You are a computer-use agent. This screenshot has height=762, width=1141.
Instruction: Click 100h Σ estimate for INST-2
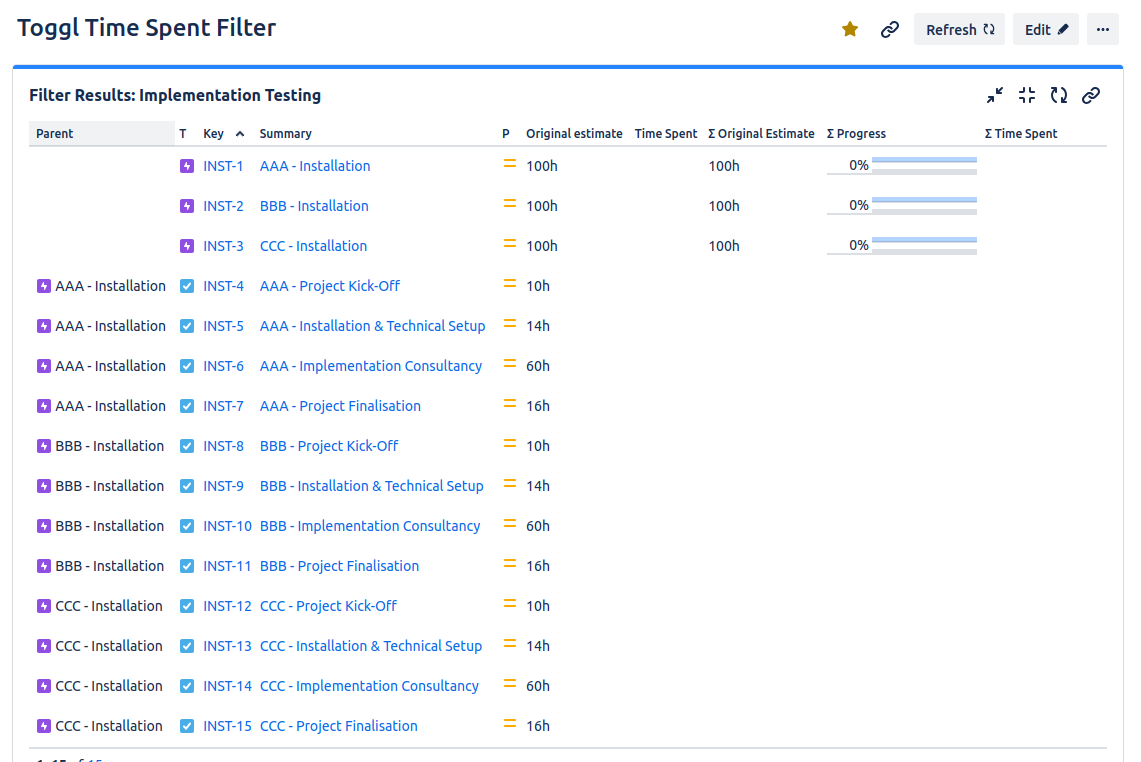[724, 206]
